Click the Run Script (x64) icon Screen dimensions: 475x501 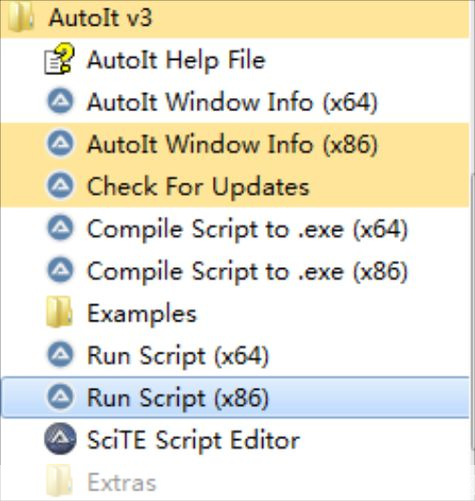[60, 355]
